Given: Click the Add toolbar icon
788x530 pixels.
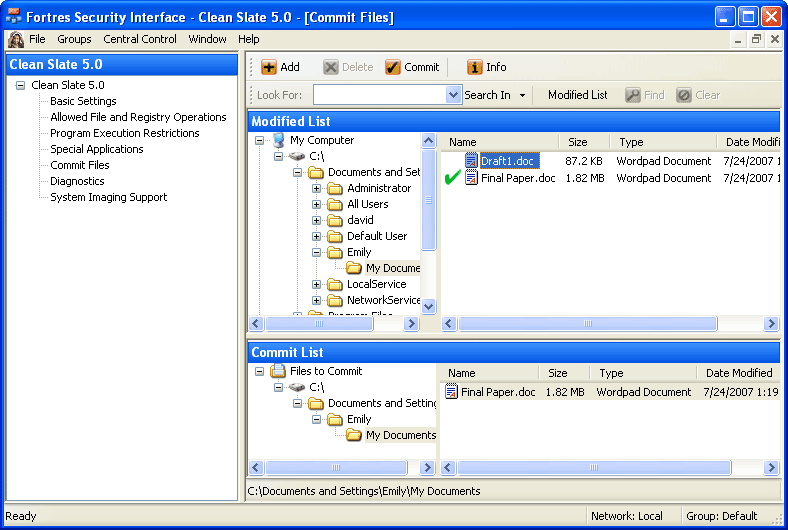Looking at the screenshot, I should [269, 67].
